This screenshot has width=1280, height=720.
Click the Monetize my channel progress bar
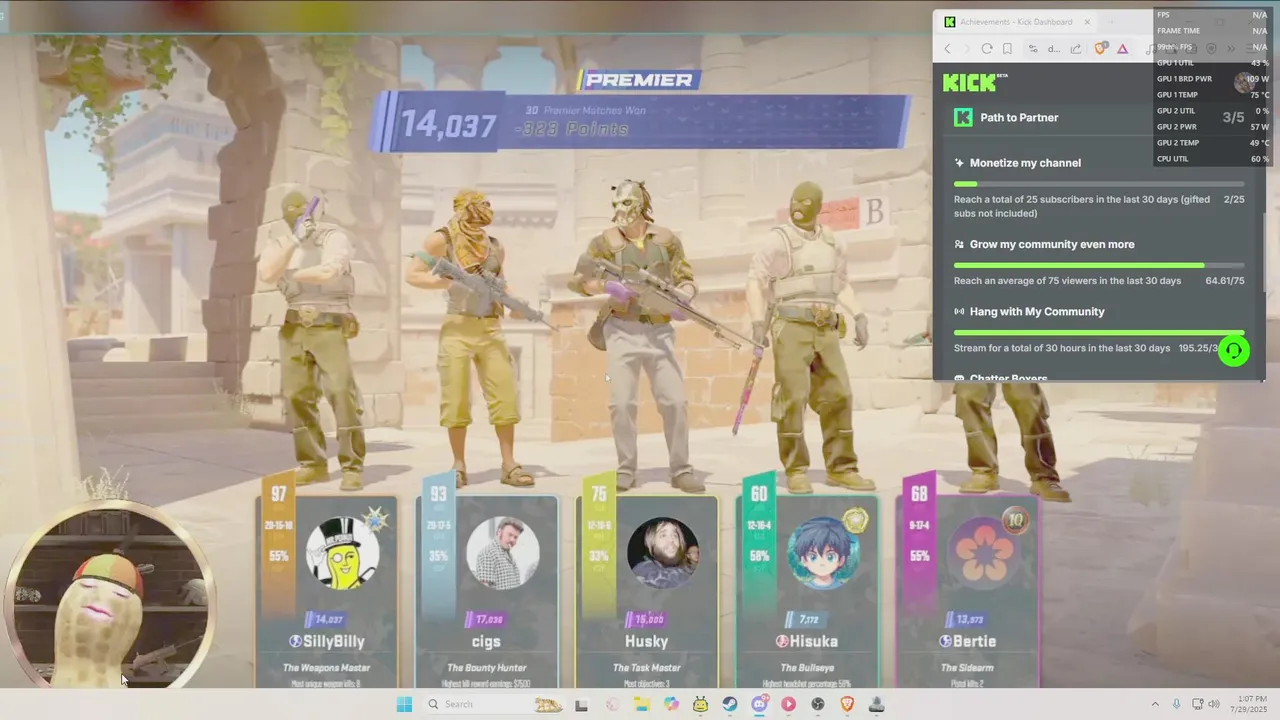1099,184
